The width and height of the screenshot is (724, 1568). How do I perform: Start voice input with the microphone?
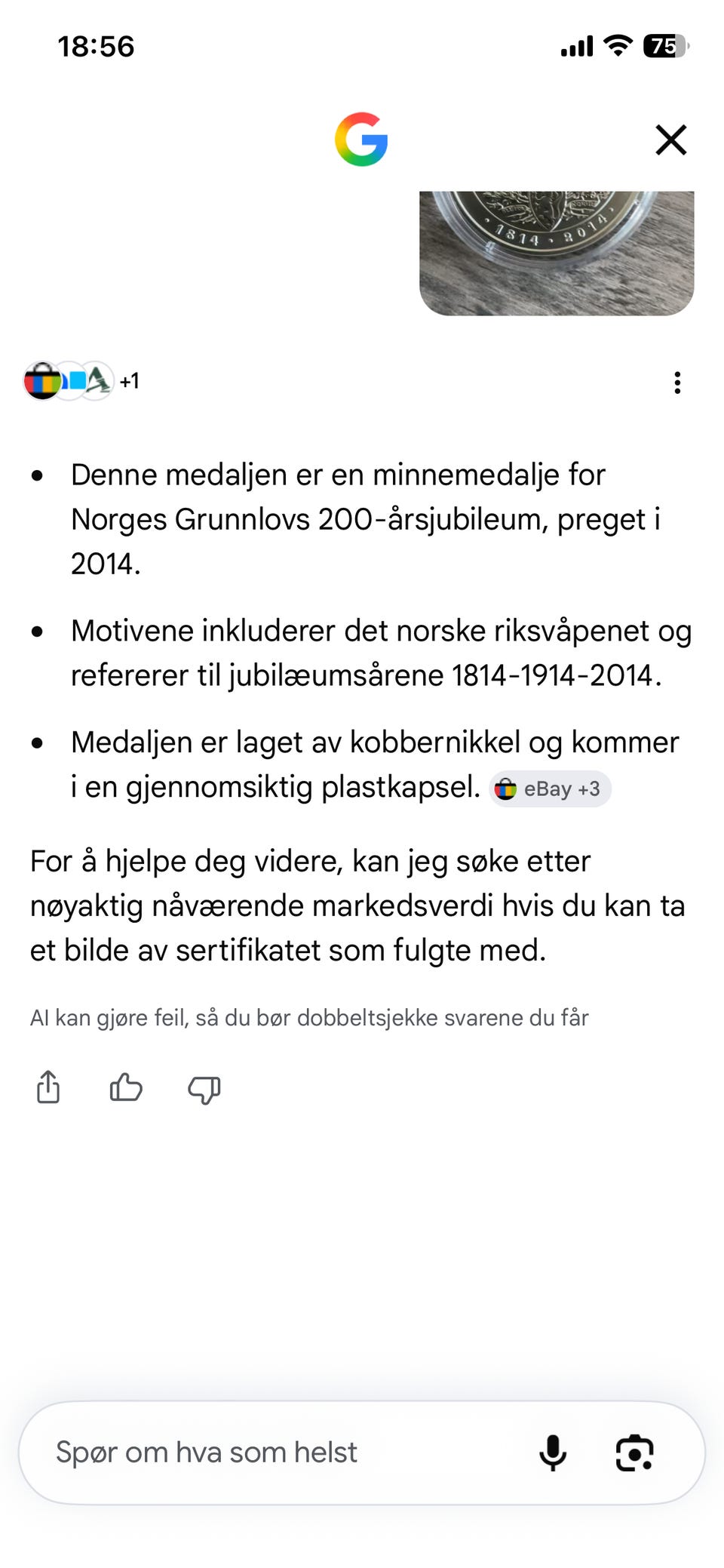pyautogui.click(x=553, y=1453)
